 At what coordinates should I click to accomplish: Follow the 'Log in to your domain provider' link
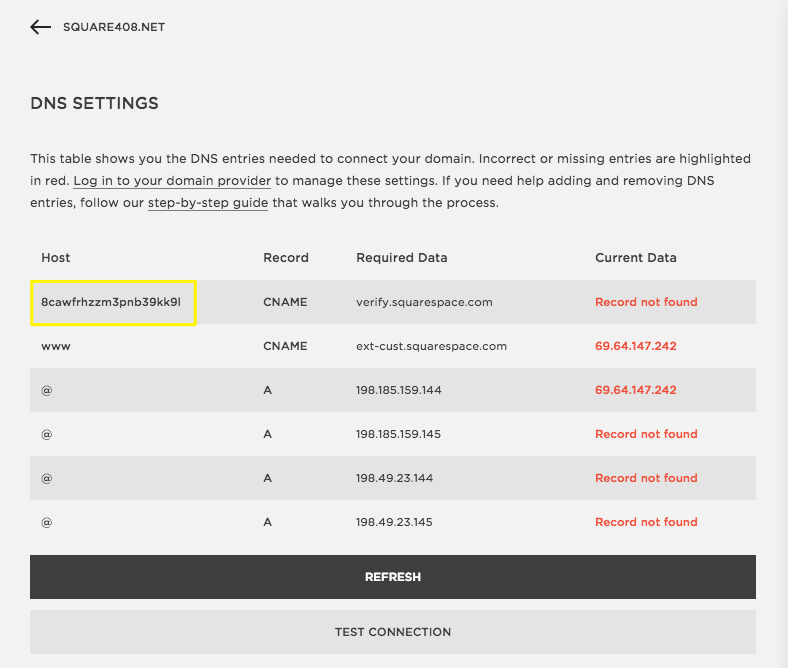(x=172, y=181)
